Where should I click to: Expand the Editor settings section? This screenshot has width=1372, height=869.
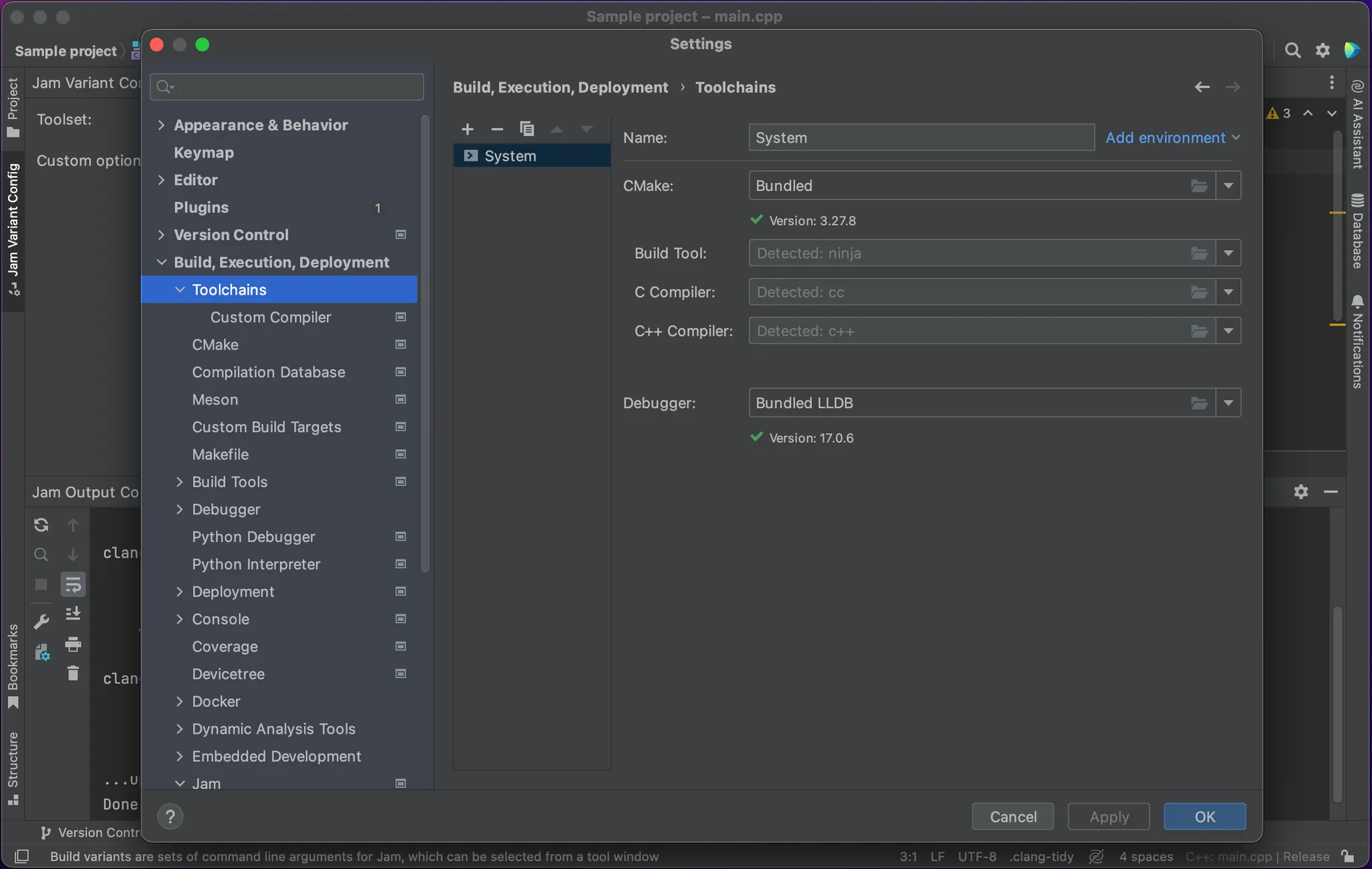click(161, 180)
